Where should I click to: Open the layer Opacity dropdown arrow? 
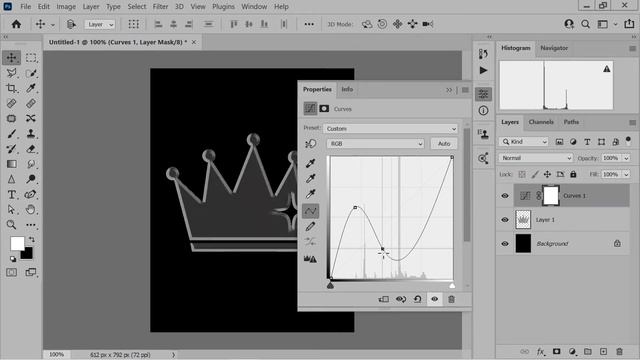[x=626, y=158]
